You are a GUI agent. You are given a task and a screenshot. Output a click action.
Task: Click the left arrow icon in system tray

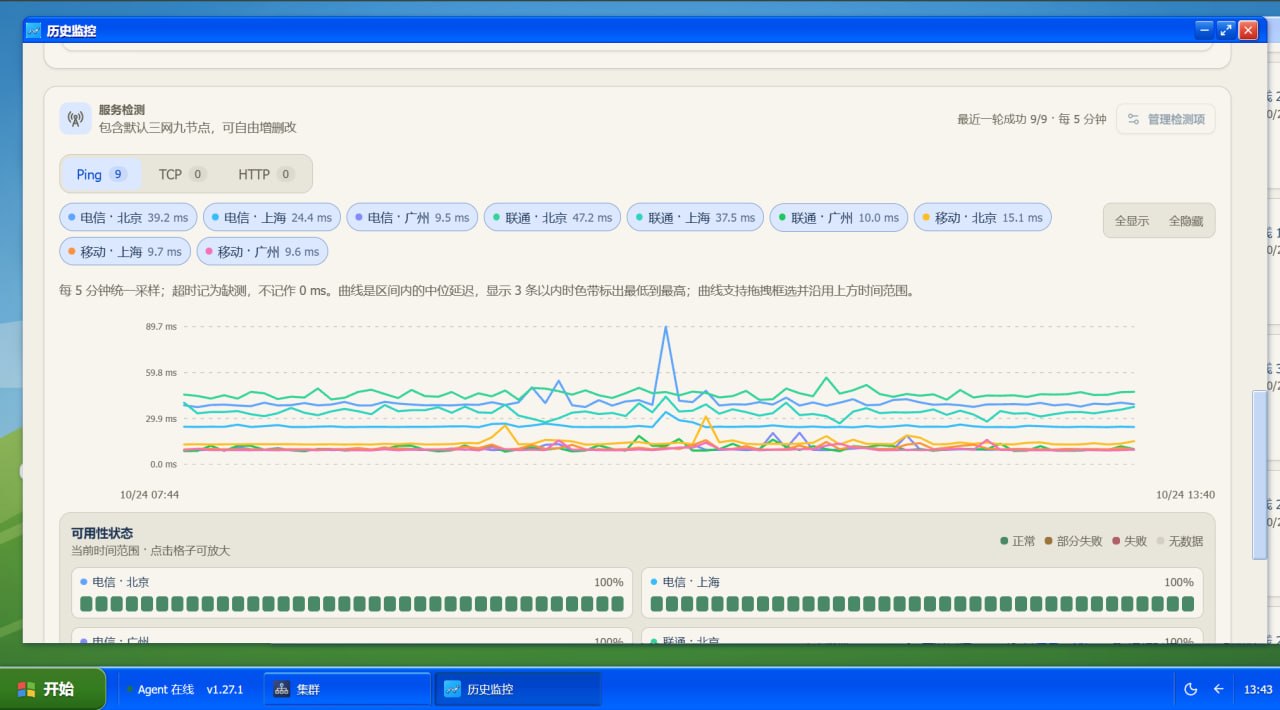tap(1218, 689)
